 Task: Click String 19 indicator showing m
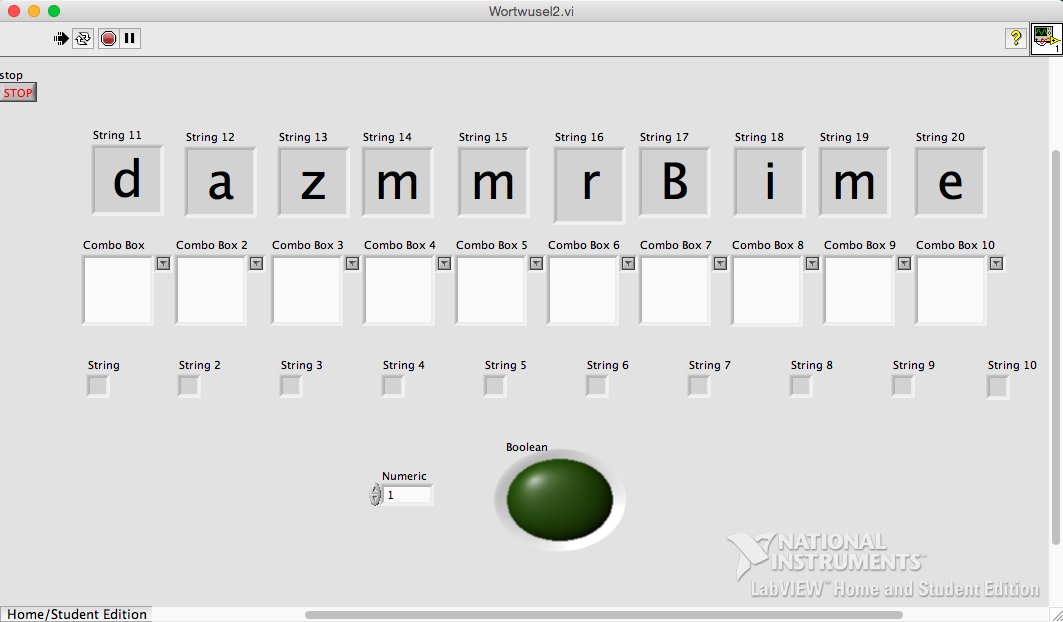854,182
